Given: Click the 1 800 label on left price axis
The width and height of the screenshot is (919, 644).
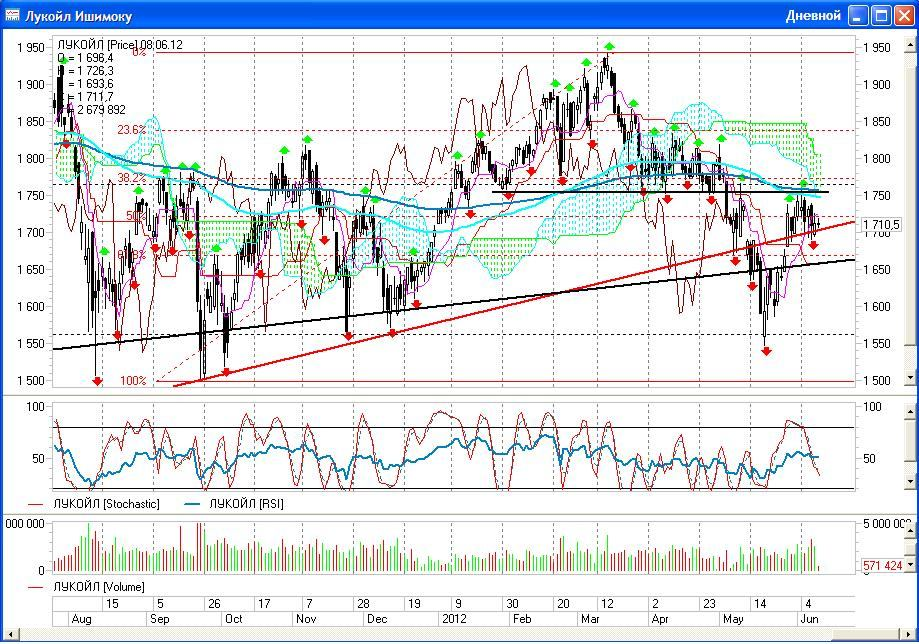Looking at the screenshot, I should coord(30,158).
